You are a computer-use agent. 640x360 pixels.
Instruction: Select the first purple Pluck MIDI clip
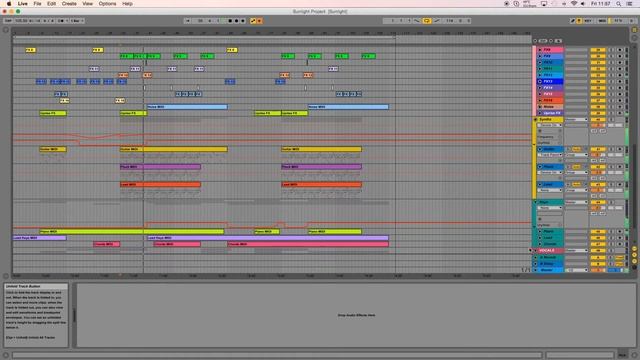[160, 167]
